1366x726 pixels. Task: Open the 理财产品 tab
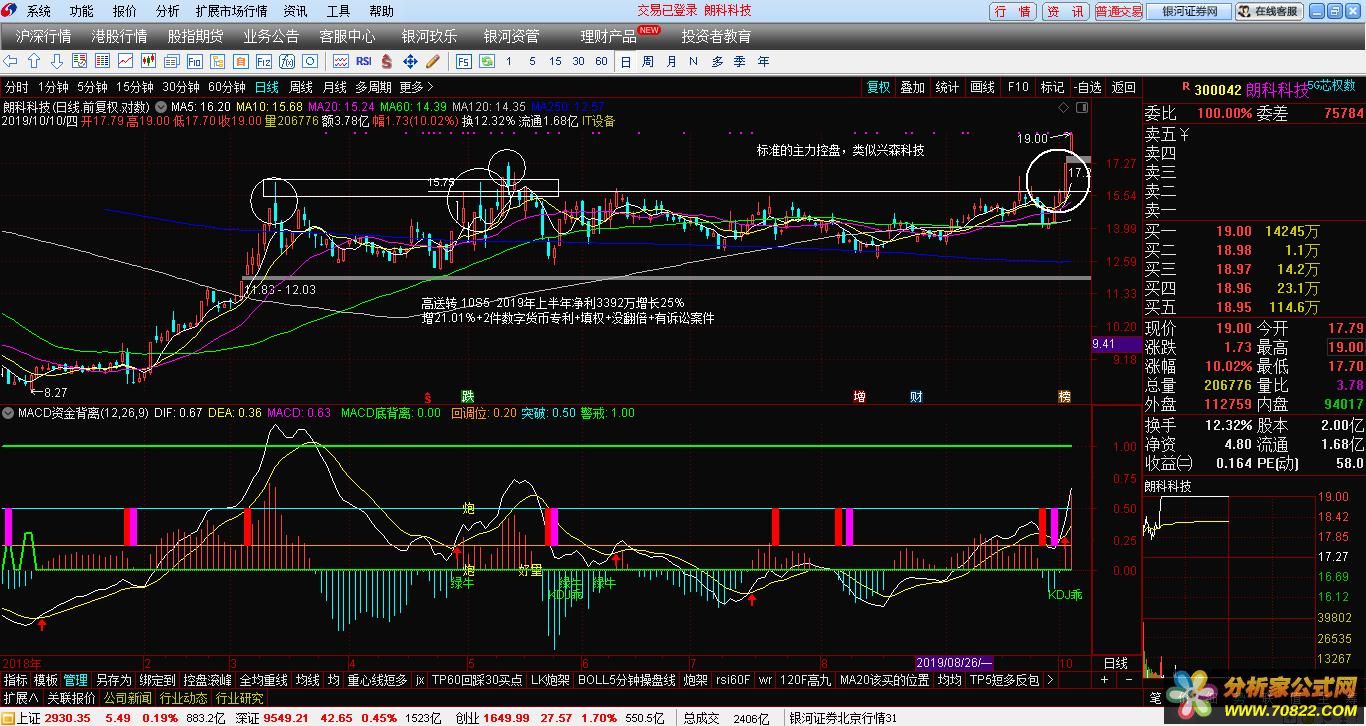point(608,36)
